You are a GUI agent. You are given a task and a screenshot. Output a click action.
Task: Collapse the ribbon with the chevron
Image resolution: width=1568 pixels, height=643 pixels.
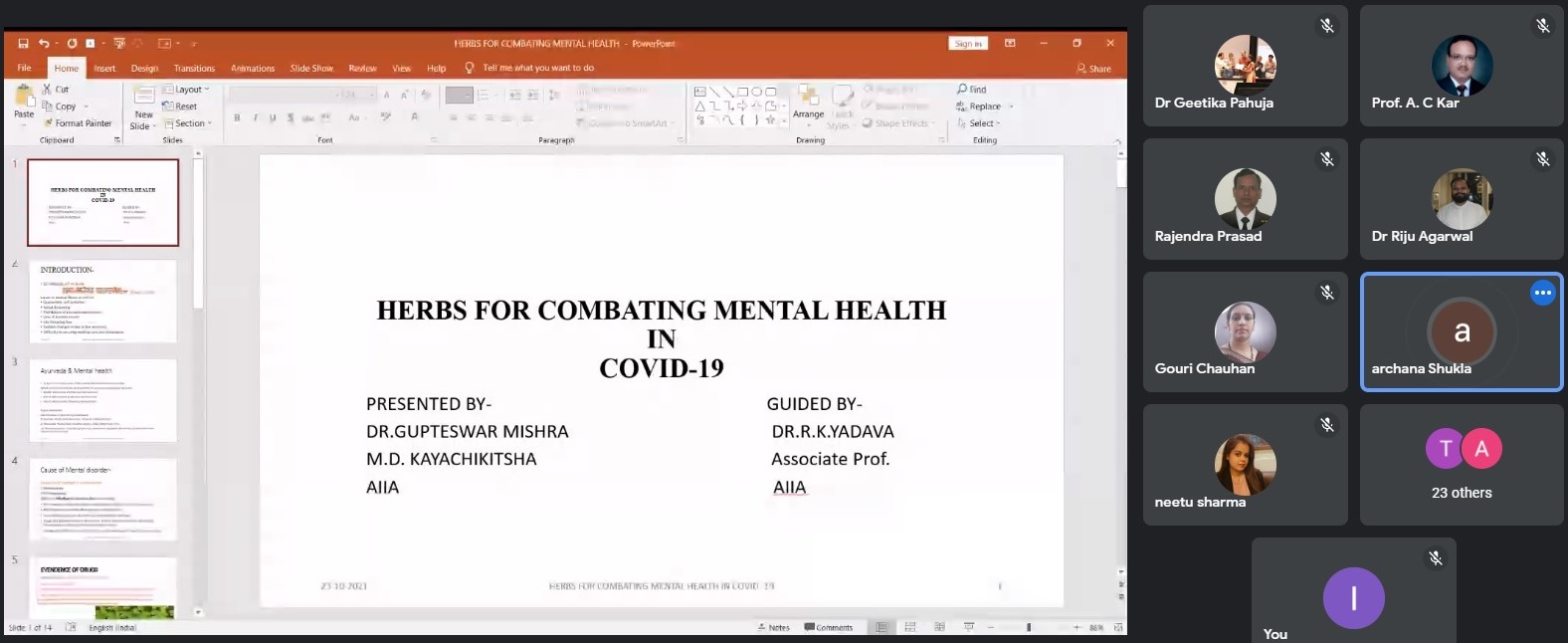1117,140
